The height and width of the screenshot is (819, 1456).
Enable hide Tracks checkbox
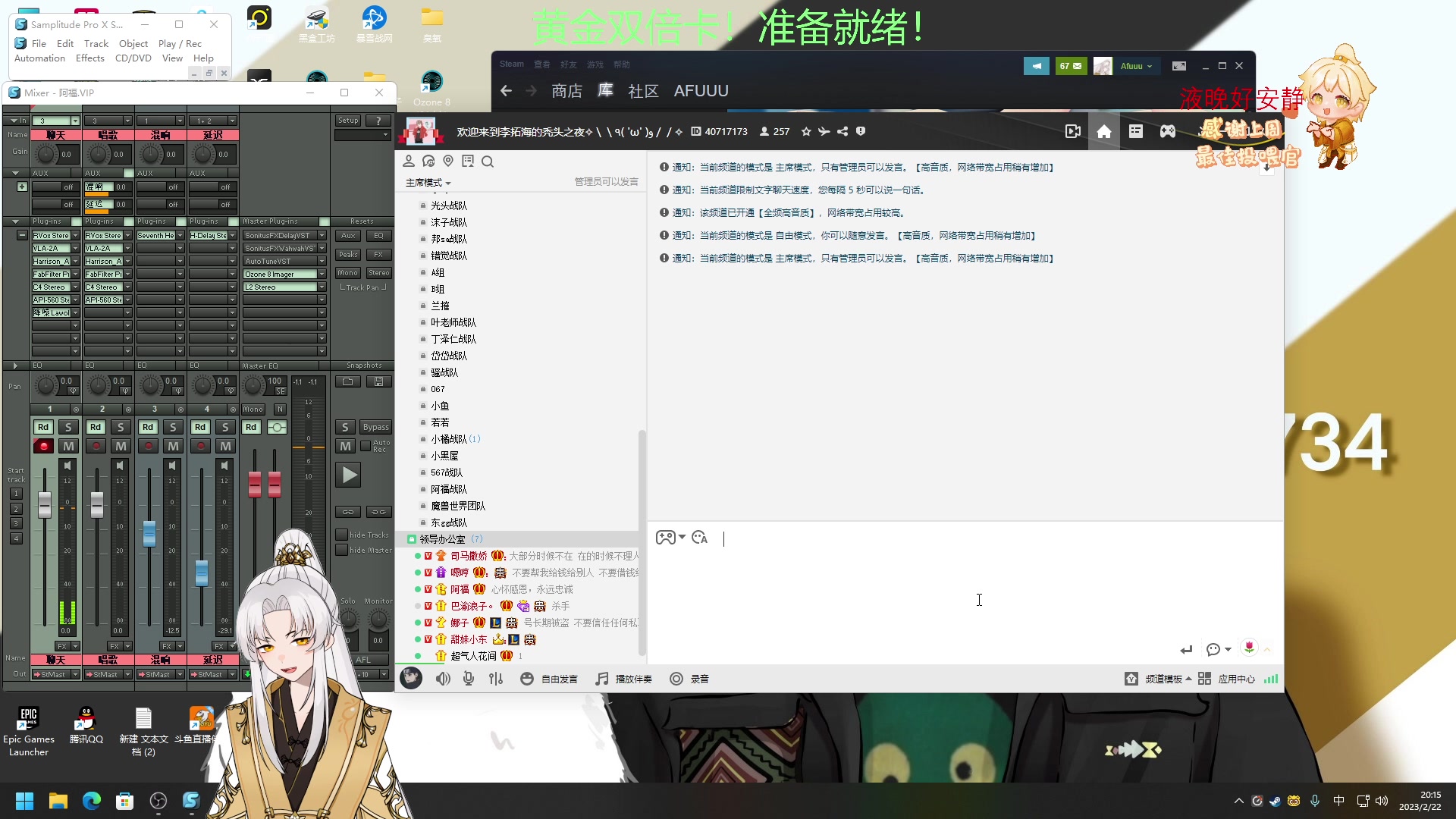pyautogui.click(x=342, y=535)
